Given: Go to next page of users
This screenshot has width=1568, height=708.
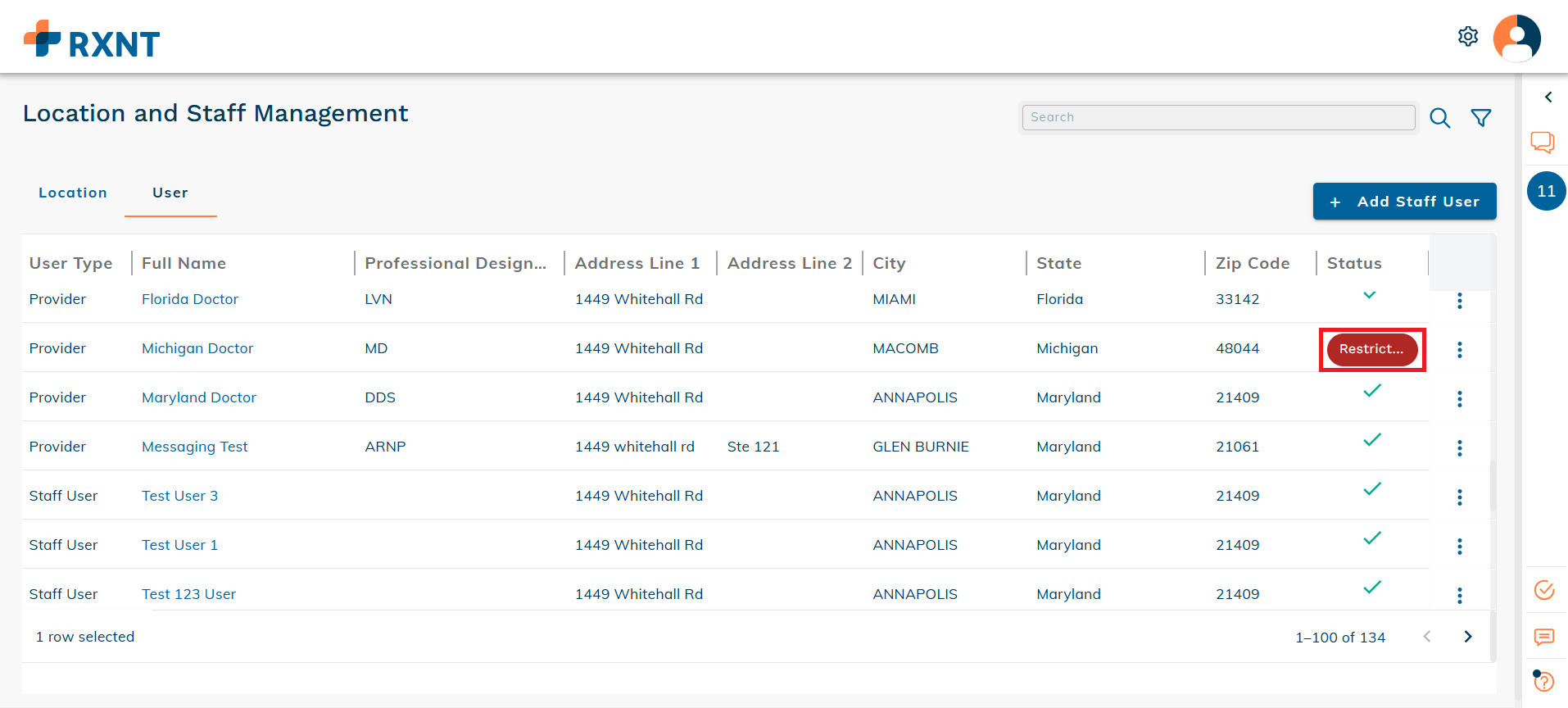Looking at the screenshot, I should click(1468, 637).
